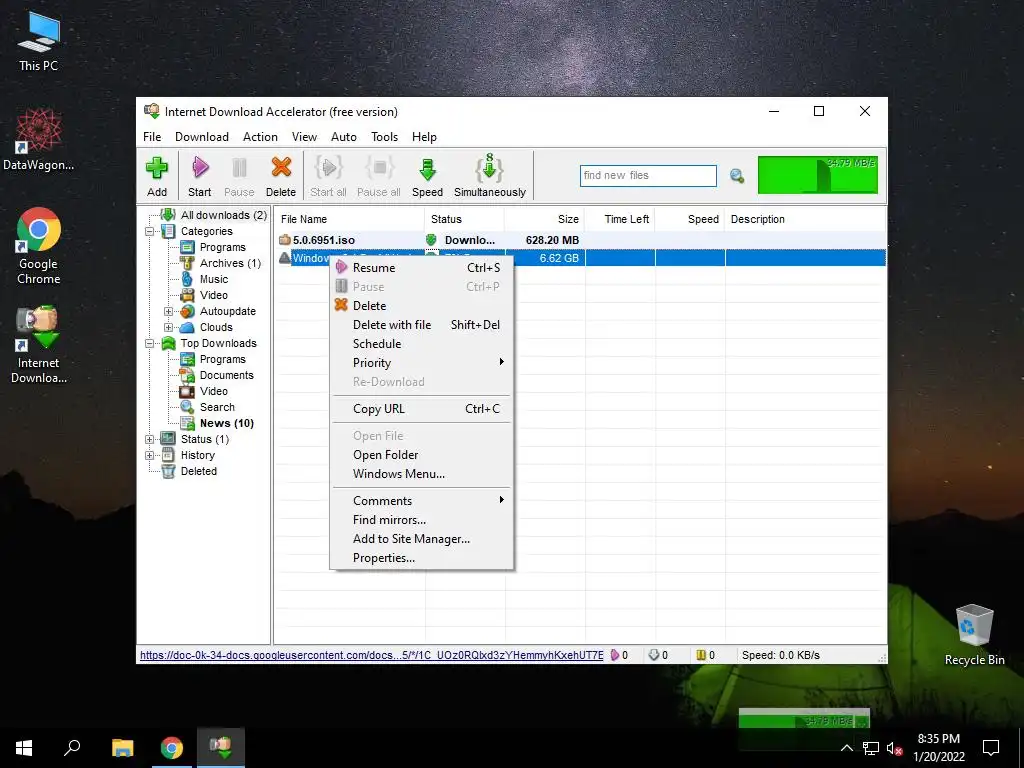Open the Recycle Bin desktop icon
This screenshot has height=768, width=1024.
tap(974, 634)
